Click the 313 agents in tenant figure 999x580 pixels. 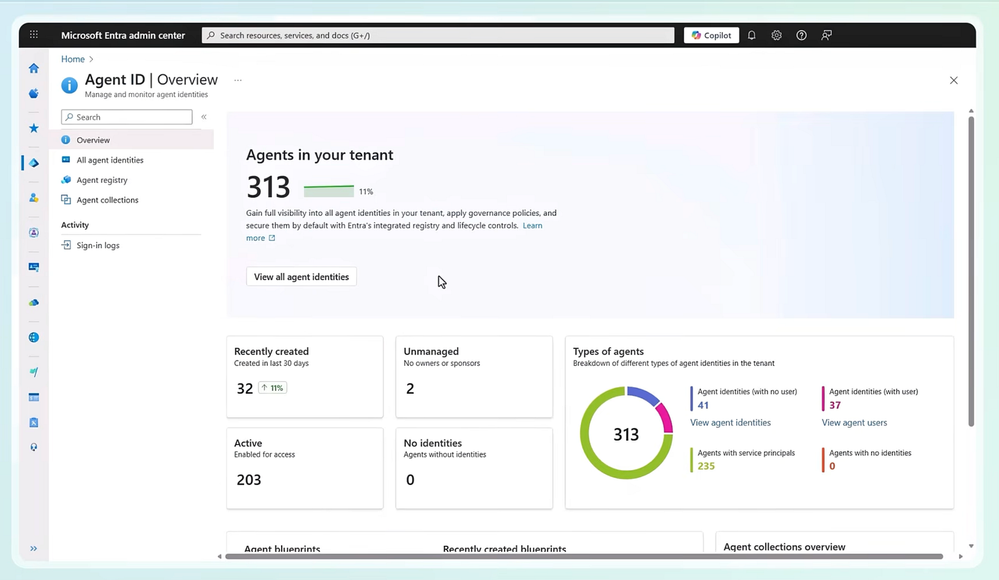coord(268,187)
